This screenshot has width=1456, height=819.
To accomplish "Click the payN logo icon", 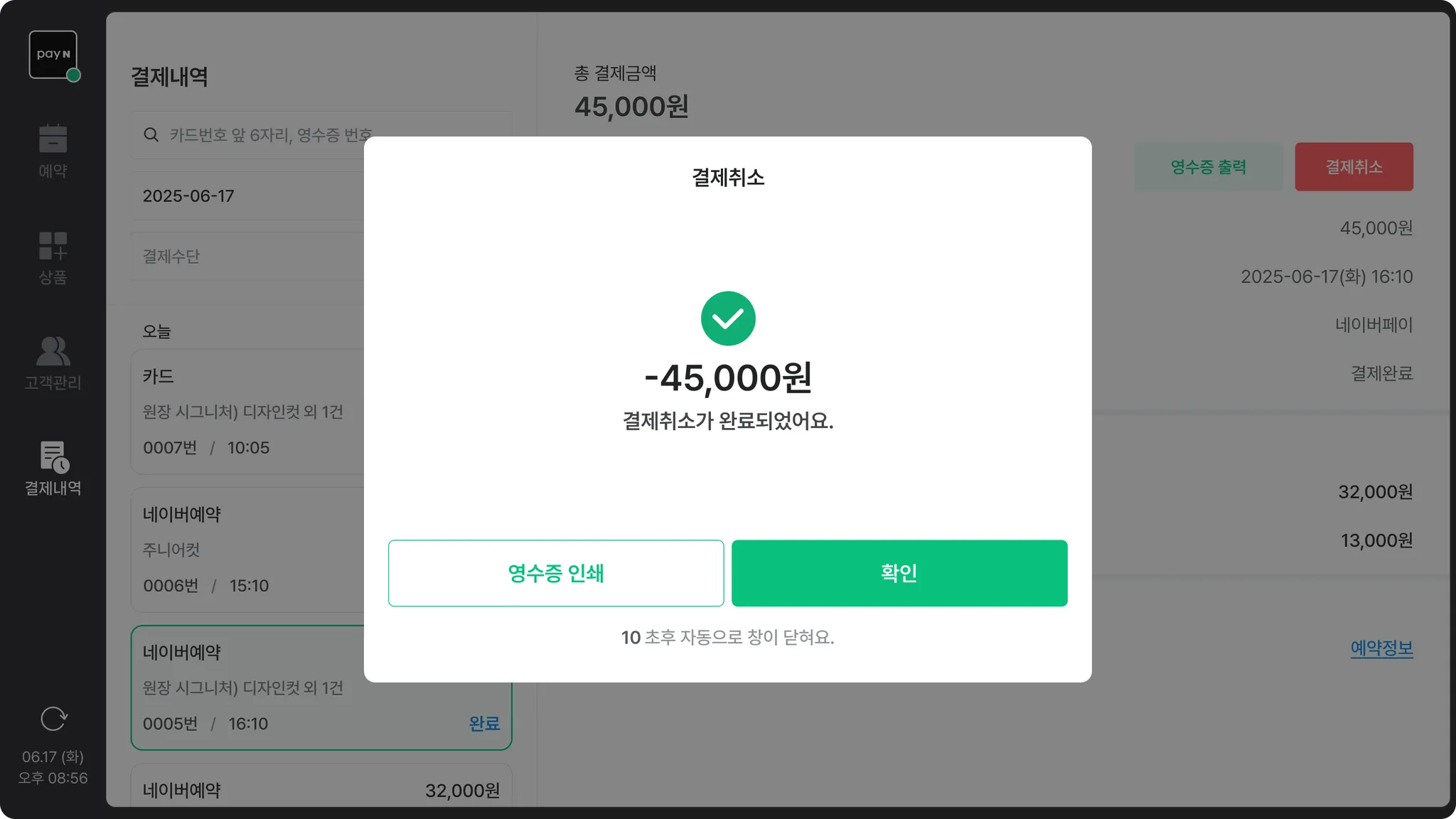I will pos(53,55).
